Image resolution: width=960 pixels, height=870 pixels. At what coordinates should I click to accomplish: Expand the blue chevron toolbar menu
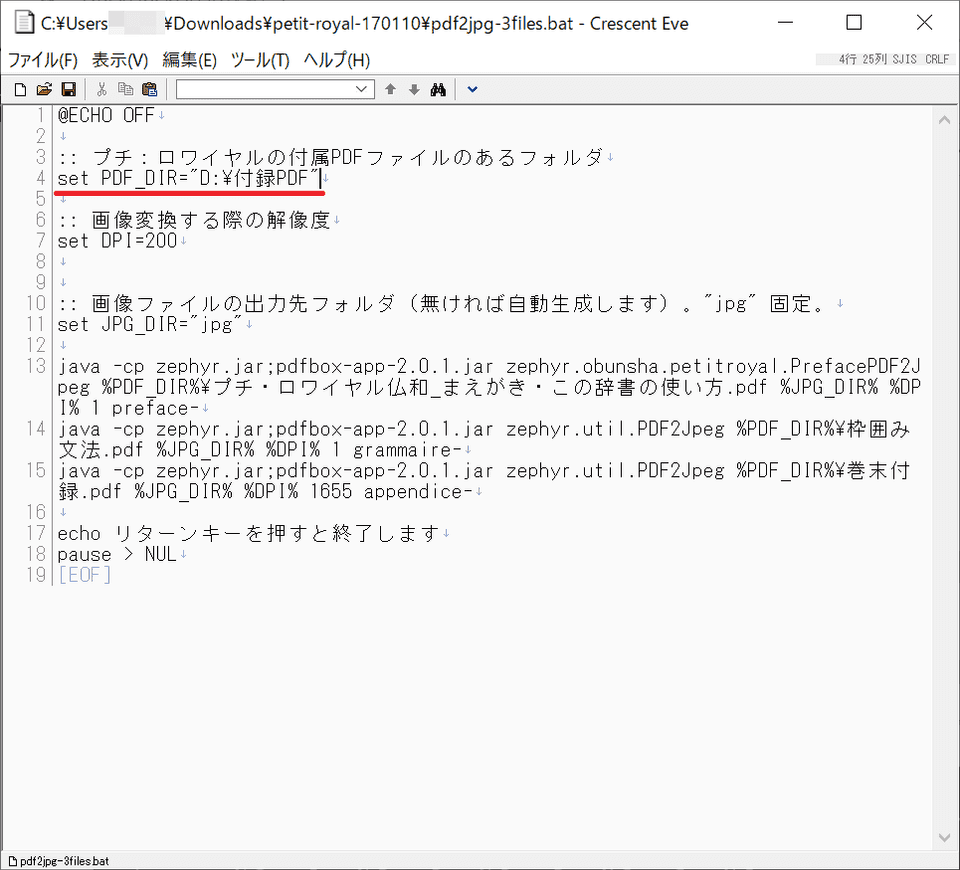(471, 89)
